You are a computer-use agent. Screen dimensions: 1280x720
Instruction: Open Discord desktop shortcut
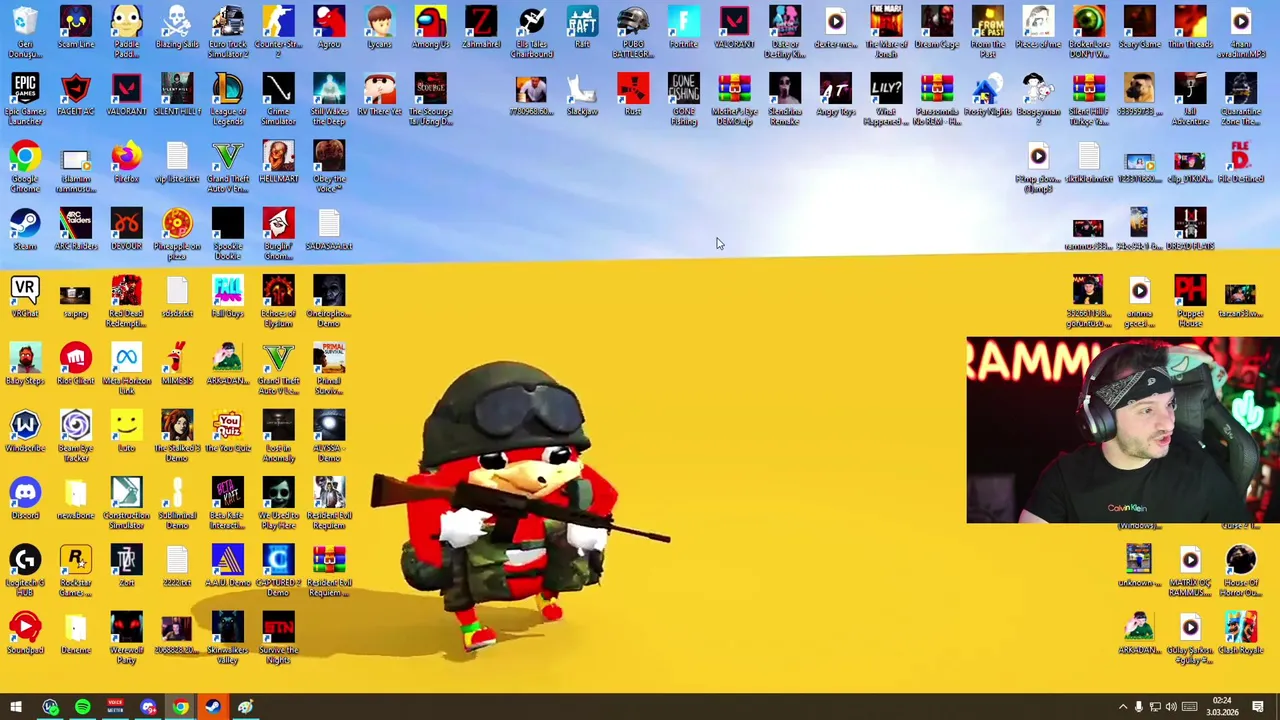pos(25,497)
